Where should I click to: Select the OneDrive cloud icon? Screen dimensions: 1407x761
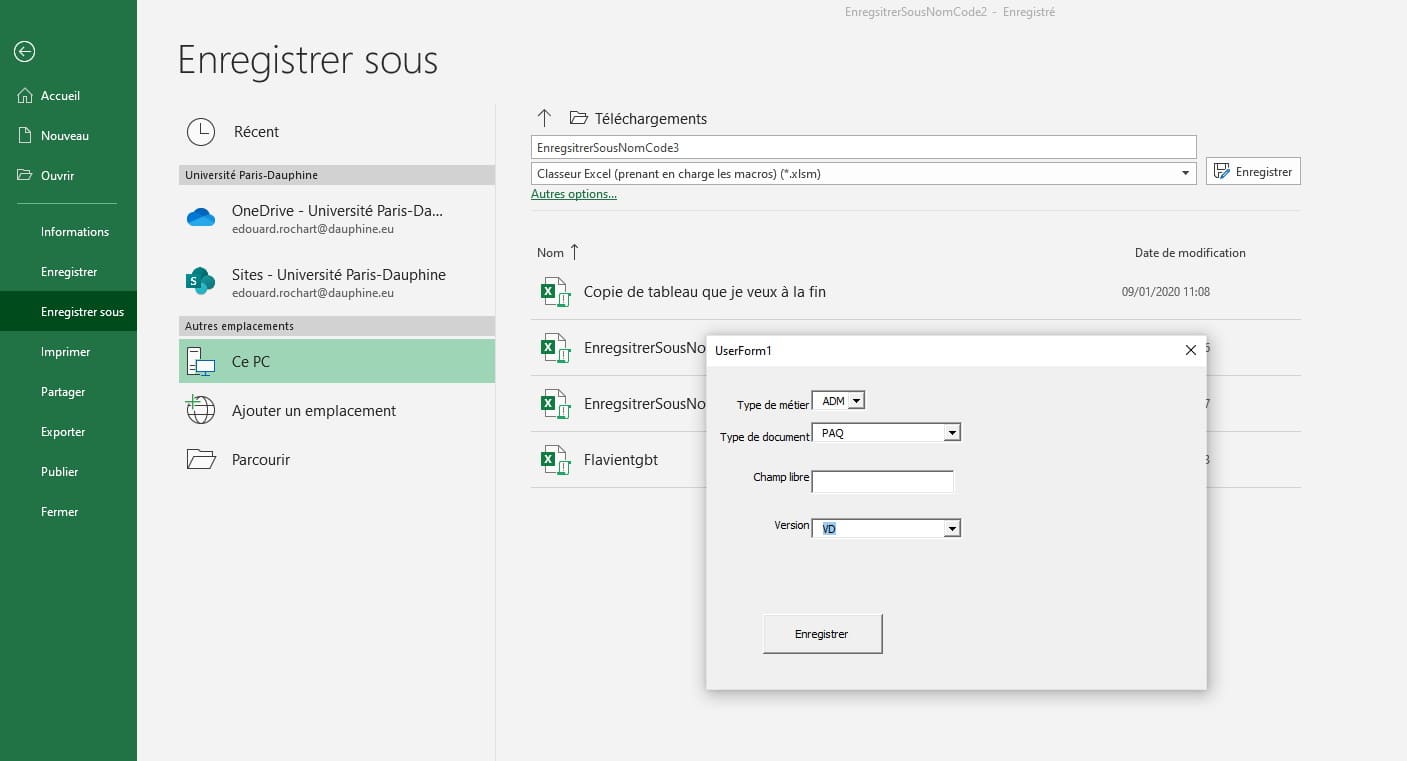pyautogui.click(x=201, y=218)
